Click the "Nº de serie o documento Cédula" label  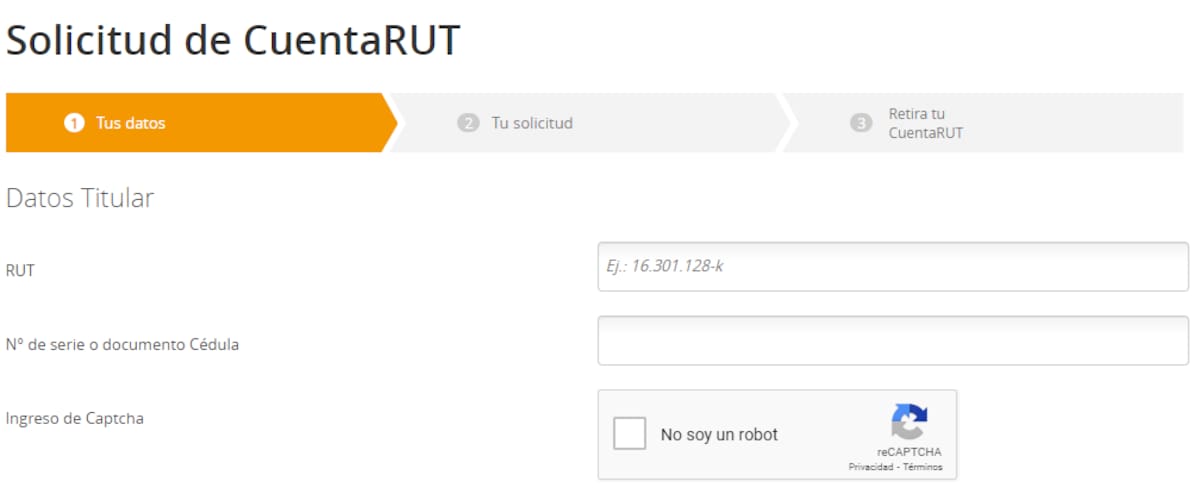coord(122,345)
